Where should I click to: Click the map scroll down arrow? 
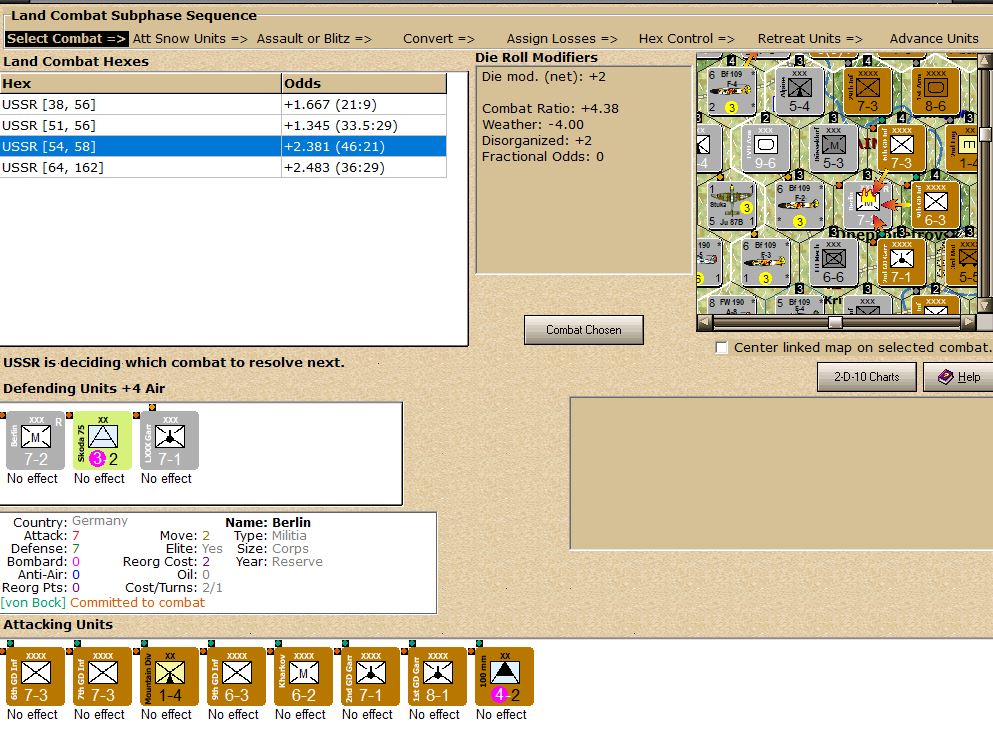coord(985,307)
